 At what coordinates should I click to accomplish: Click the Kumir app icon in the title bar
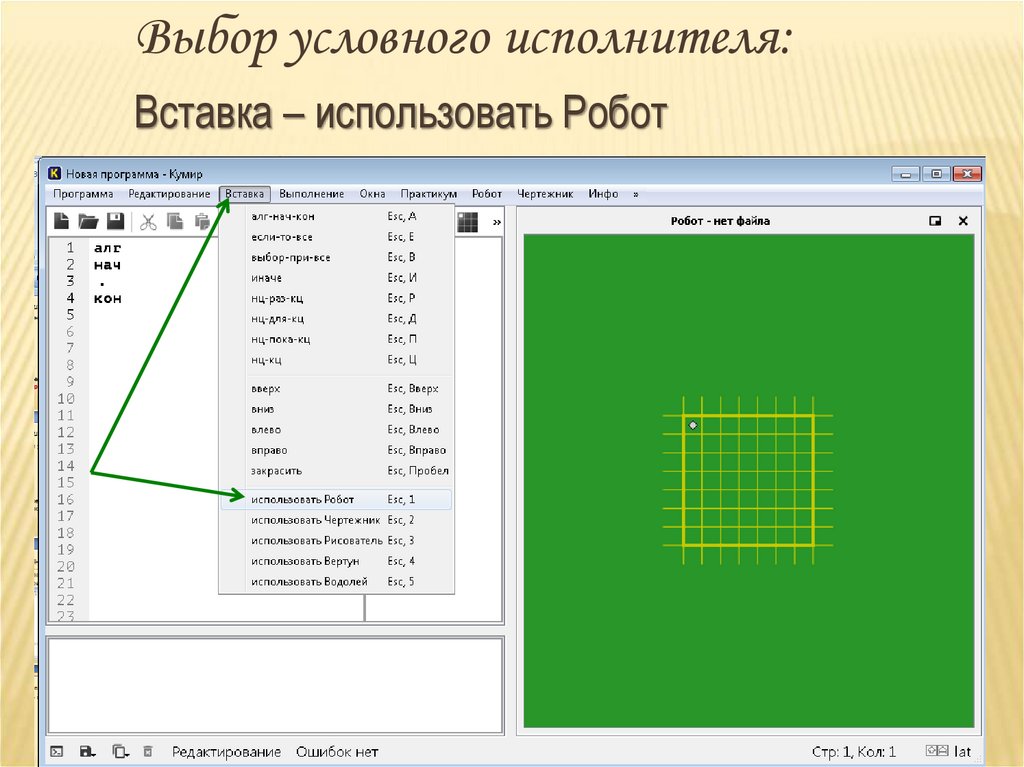(54, 173)
